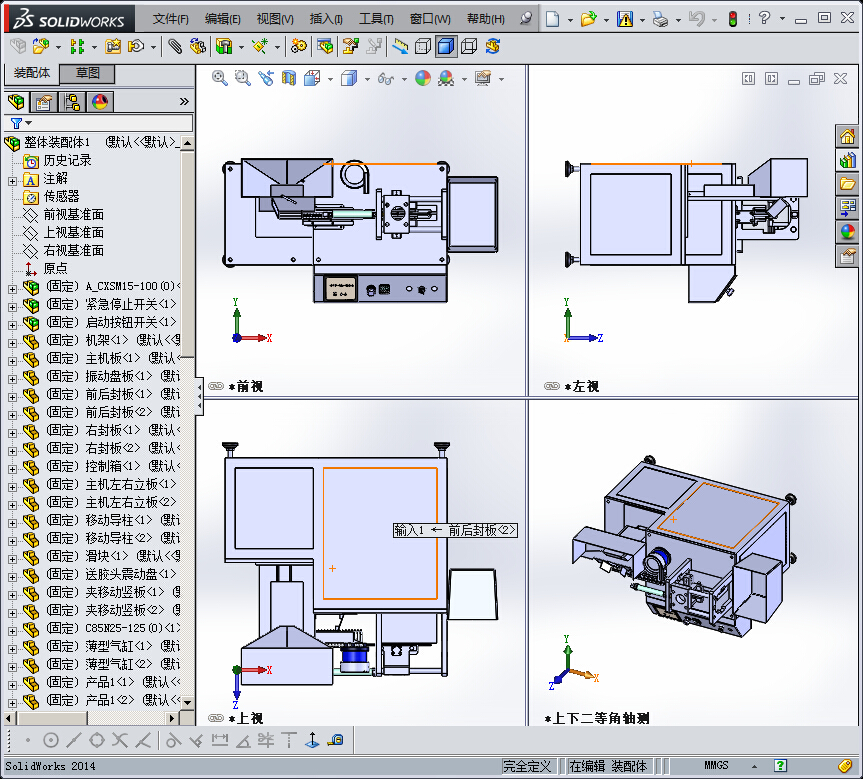
Task: Click the Edit Appearance color sphere icon
Action: click(x=423, y=78)
